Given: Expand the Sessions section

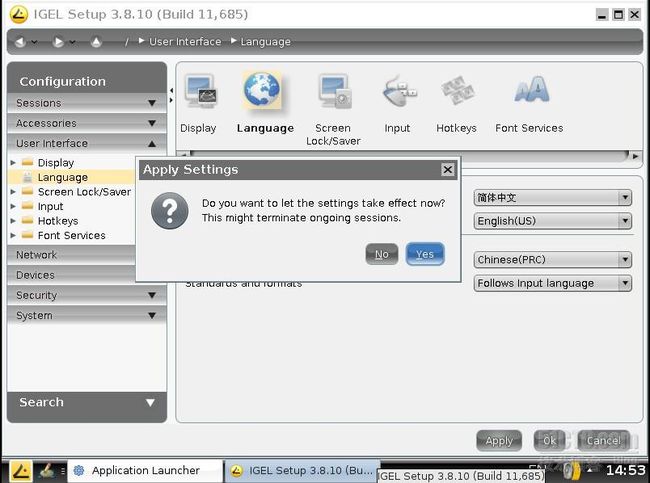Looking at the screenshot, I should [87, 102].
